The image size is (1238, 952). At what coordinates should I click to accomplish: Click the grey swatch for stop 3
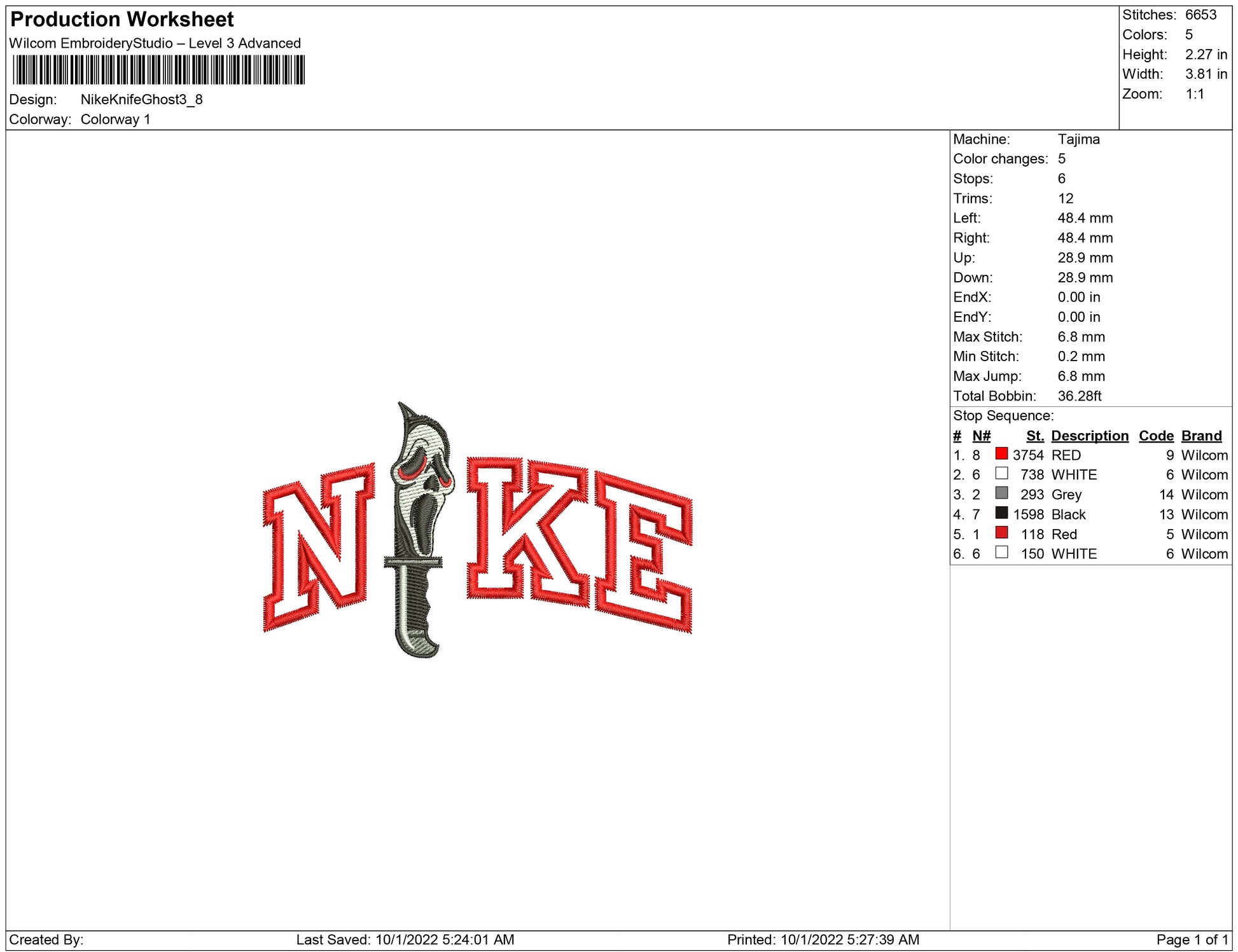[1001, 493]
